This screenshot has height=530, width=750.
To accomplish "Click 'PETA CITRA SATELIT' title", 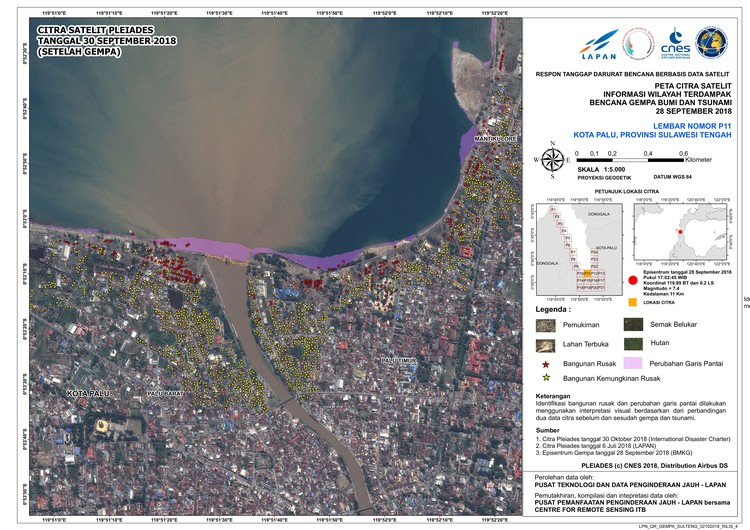I will 693,86.
